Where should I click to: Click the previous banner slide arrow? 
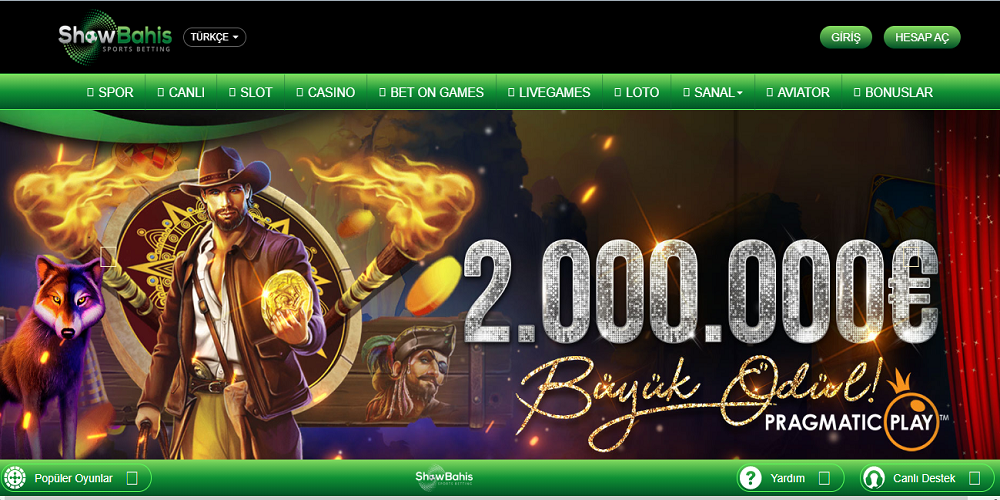tap(108, 257)
